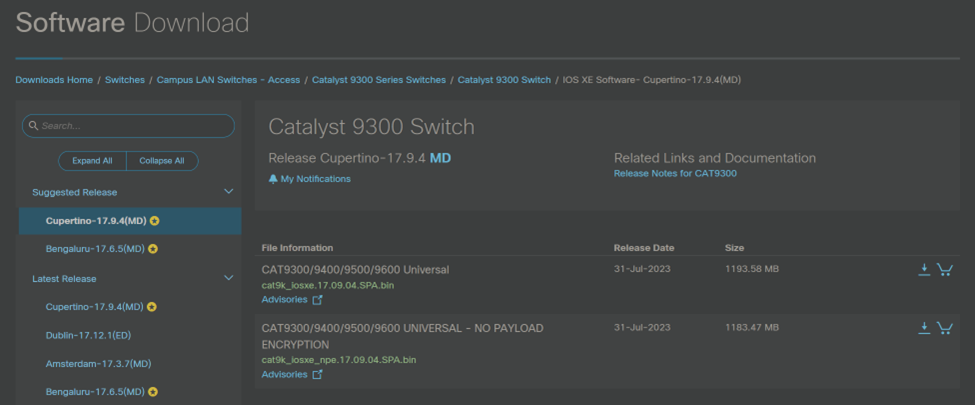Click star badge on Bengaluru-17.6.5(MD) under Suggested Release
The image size is (975, 405).
pos(153,249)
